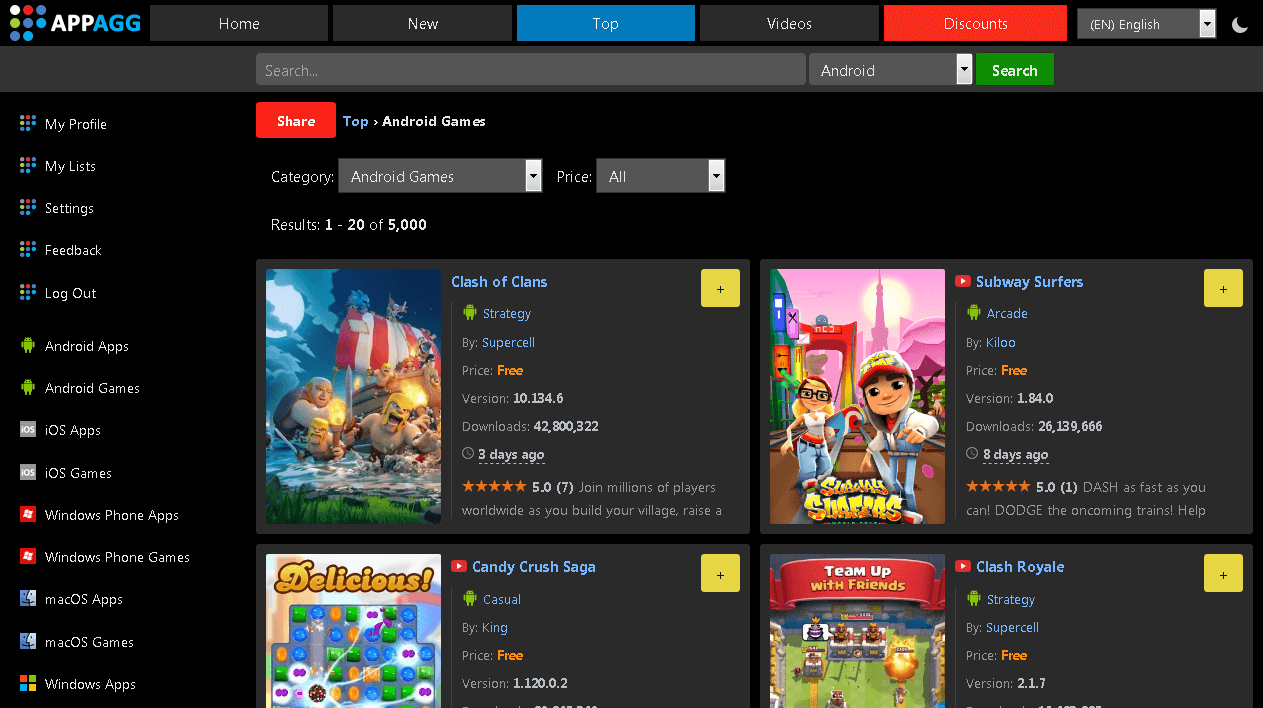Click the five-star rating for Clash of Clans
1263x708 pixels.
[493, 487]
